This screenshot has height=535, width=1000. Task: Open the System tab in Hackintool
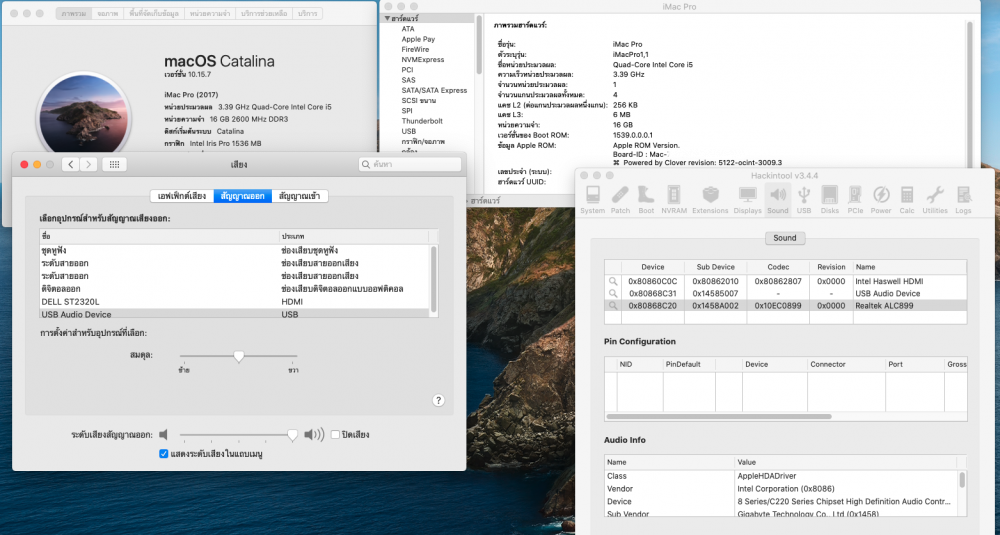(x=592, y=200)
